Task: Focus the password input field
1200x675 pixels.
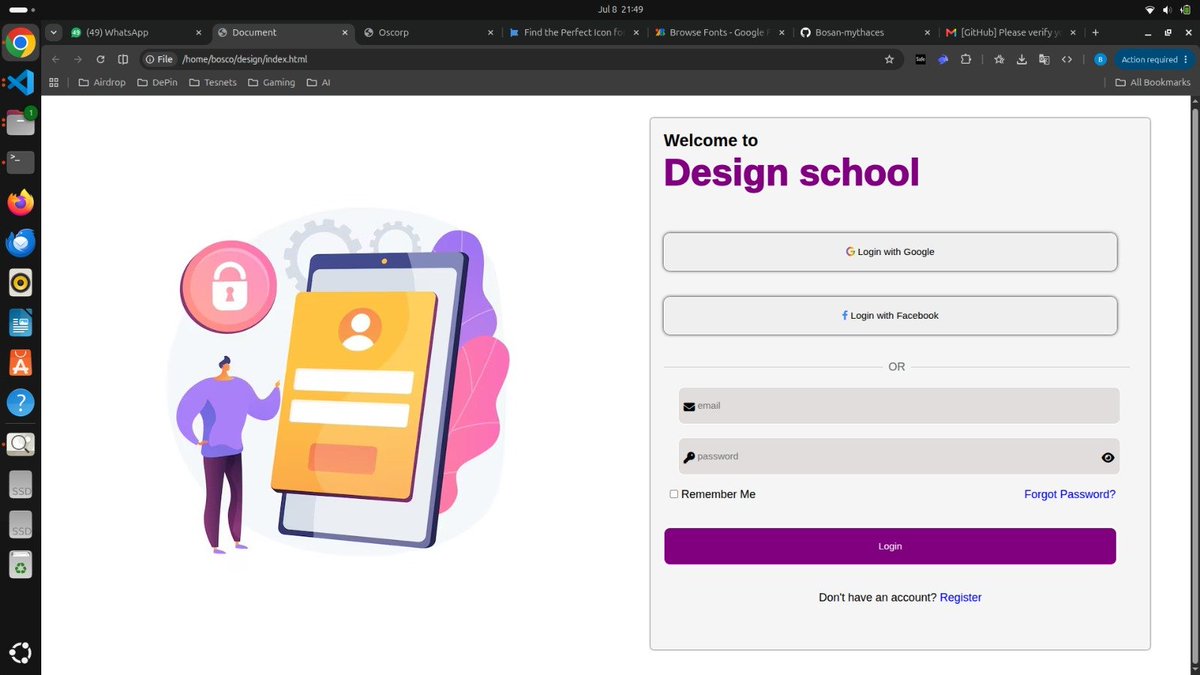Action: tap(899, 456)
